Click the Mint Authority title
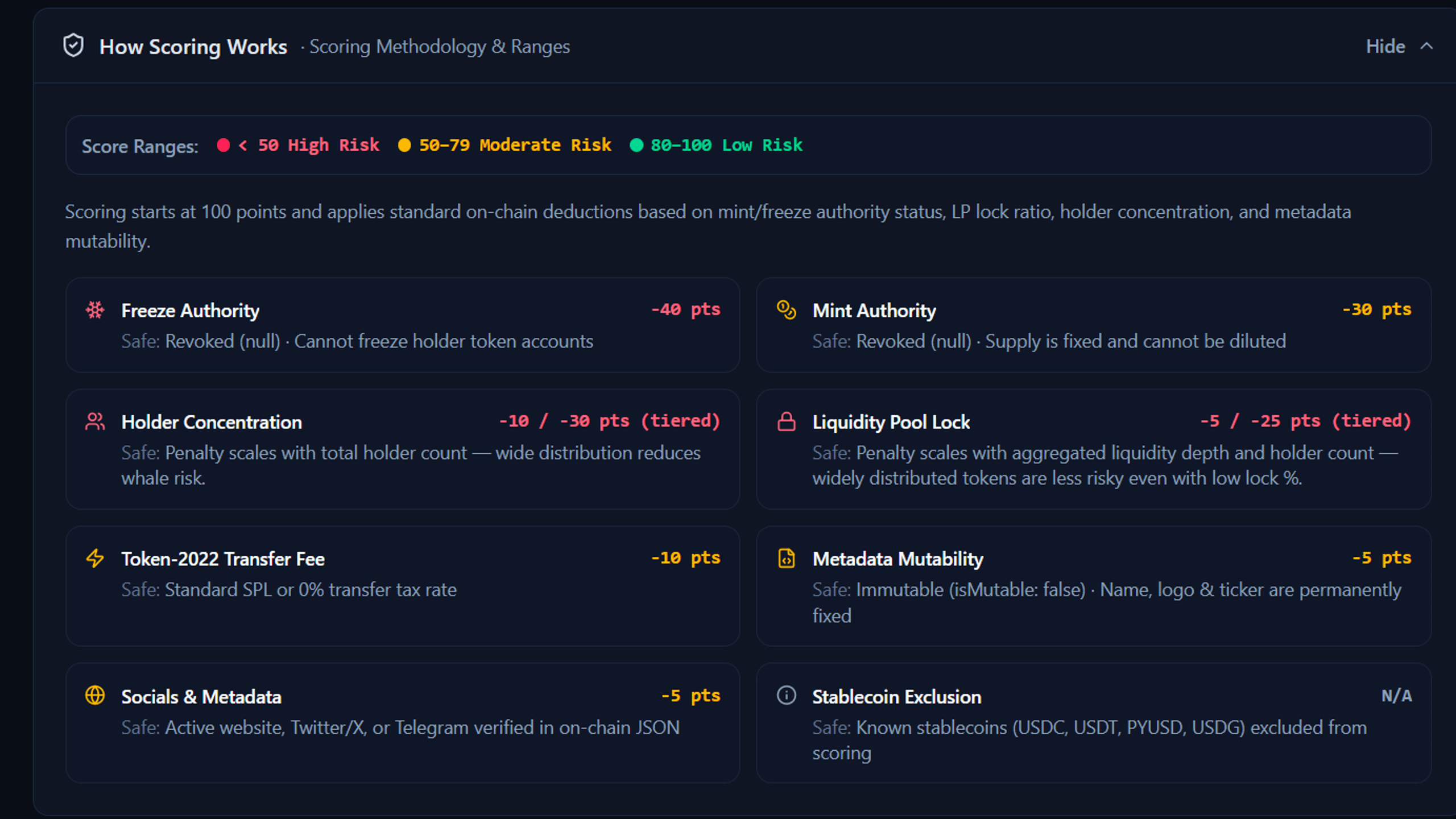The width and height of the screenshot is (1456, 819). [x=874, y=311]
